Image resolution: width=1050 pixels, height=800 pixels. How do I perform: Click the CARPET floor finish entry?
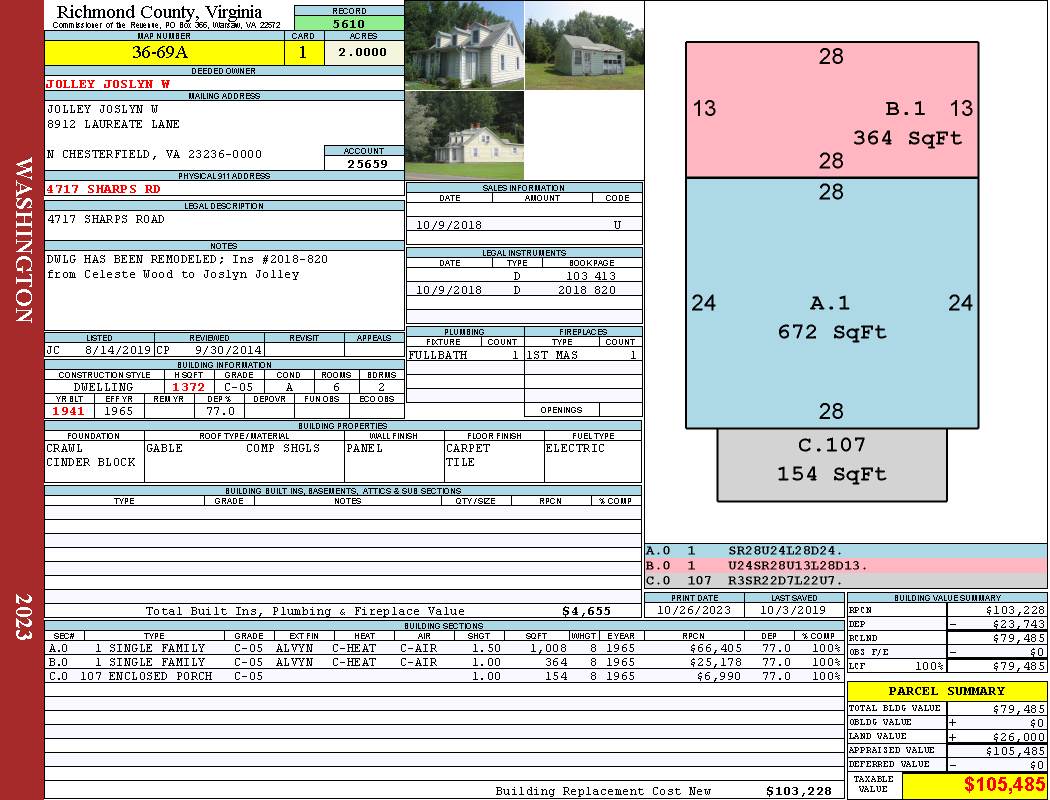click(468, 448)
